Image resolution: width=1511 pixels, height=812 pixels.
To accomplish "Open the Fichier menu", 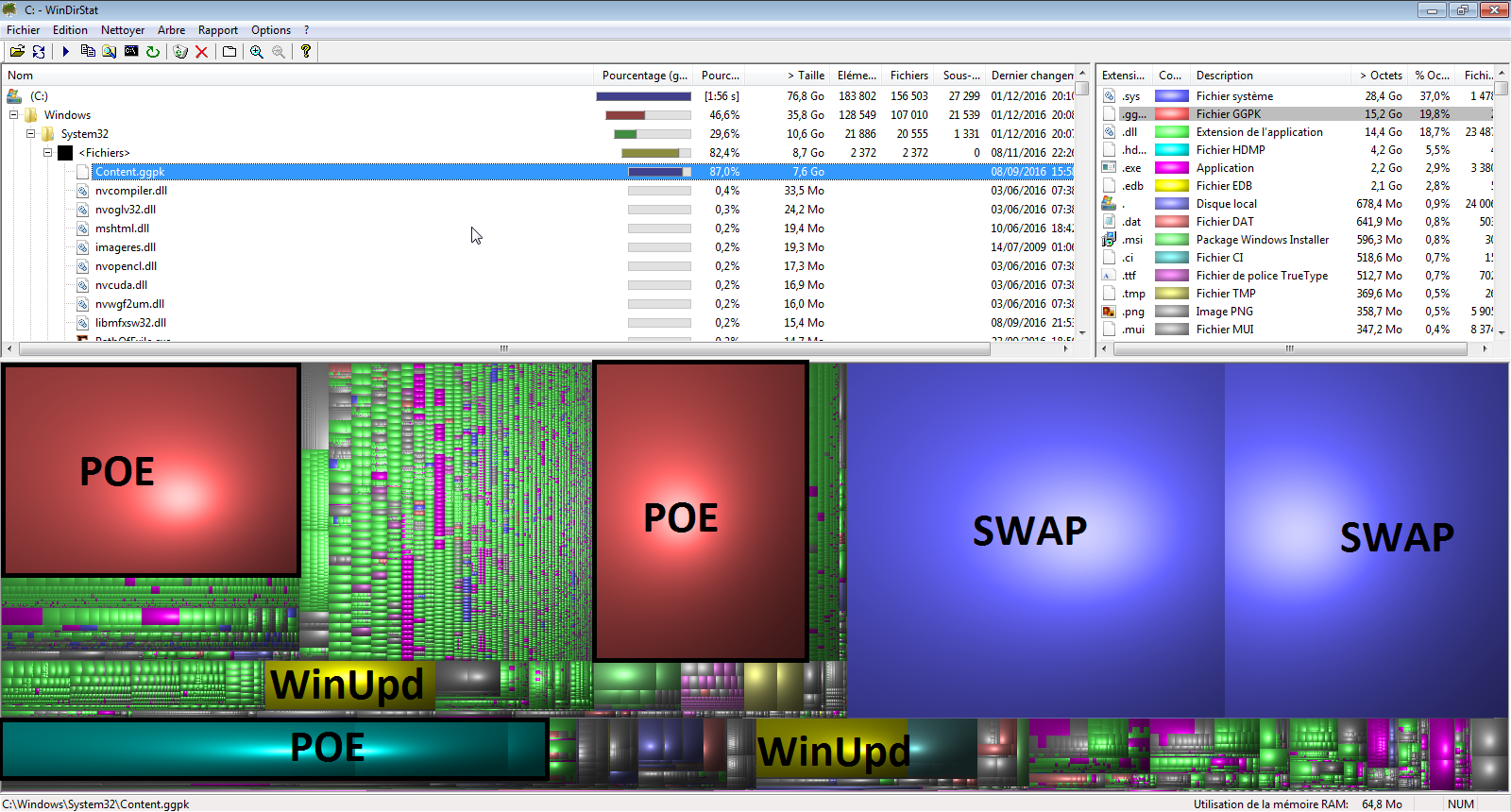I will tap(24, 30).
